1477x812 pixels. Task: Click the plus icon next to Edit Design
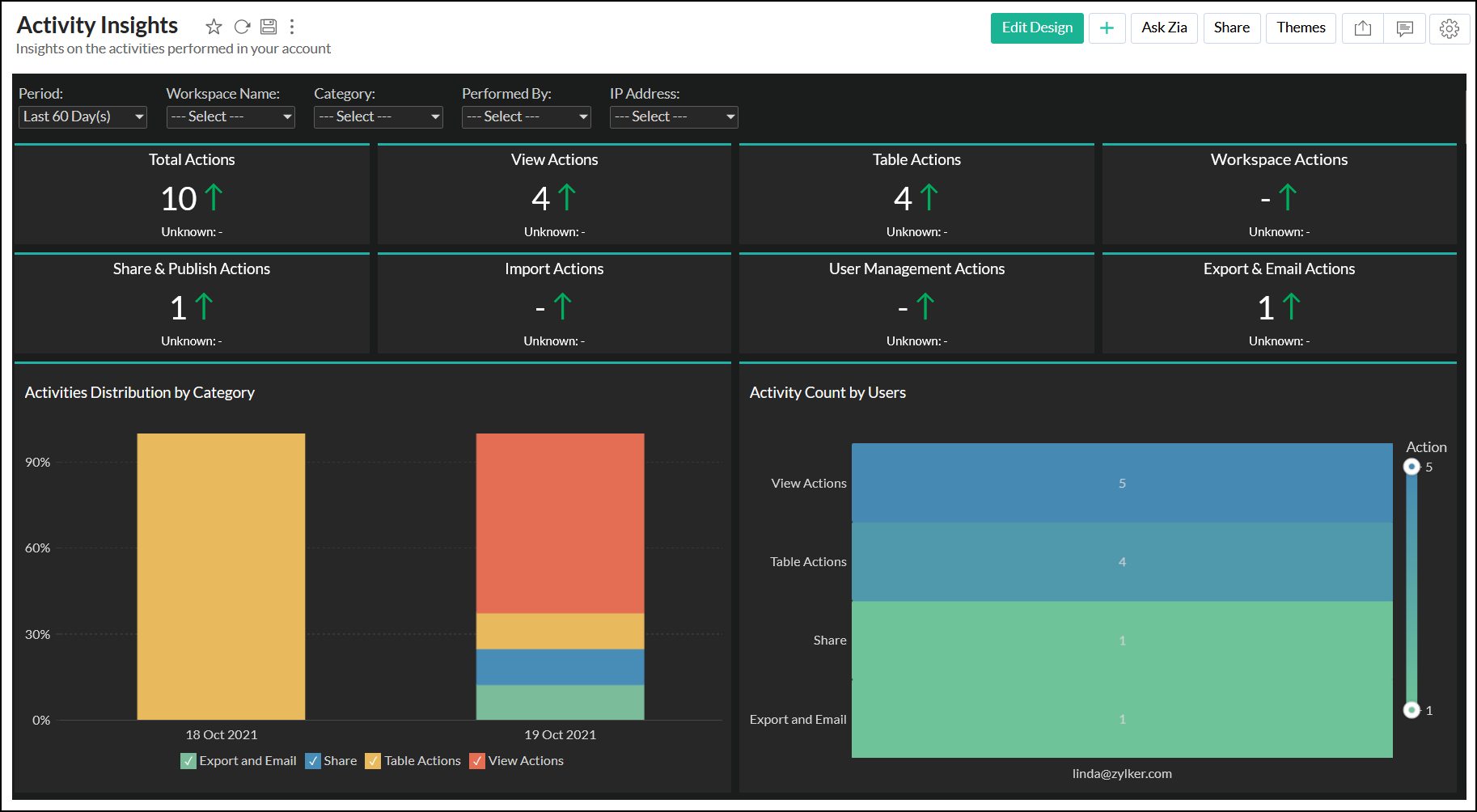tap(1107, 28)
